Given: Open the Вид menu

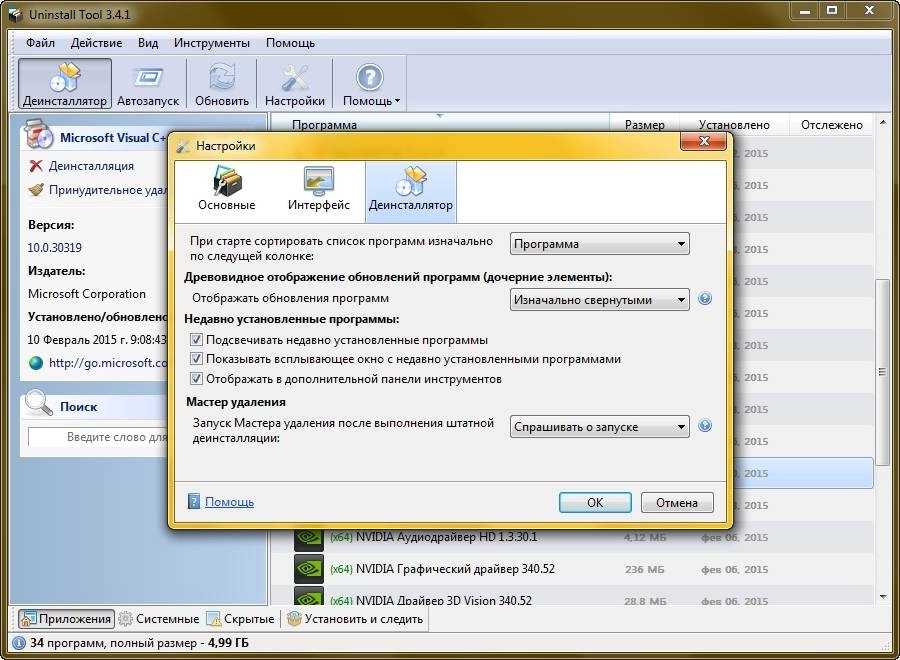Looking at the screenshot, I should click(x=148, y=43).
